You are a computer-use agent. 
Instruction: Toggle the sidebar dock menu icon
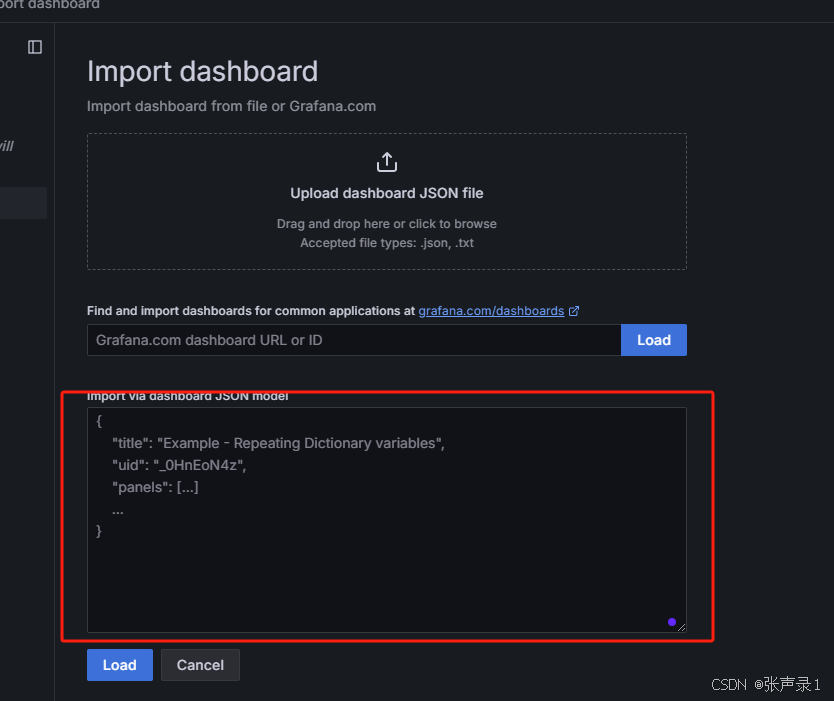coord(35,47)
